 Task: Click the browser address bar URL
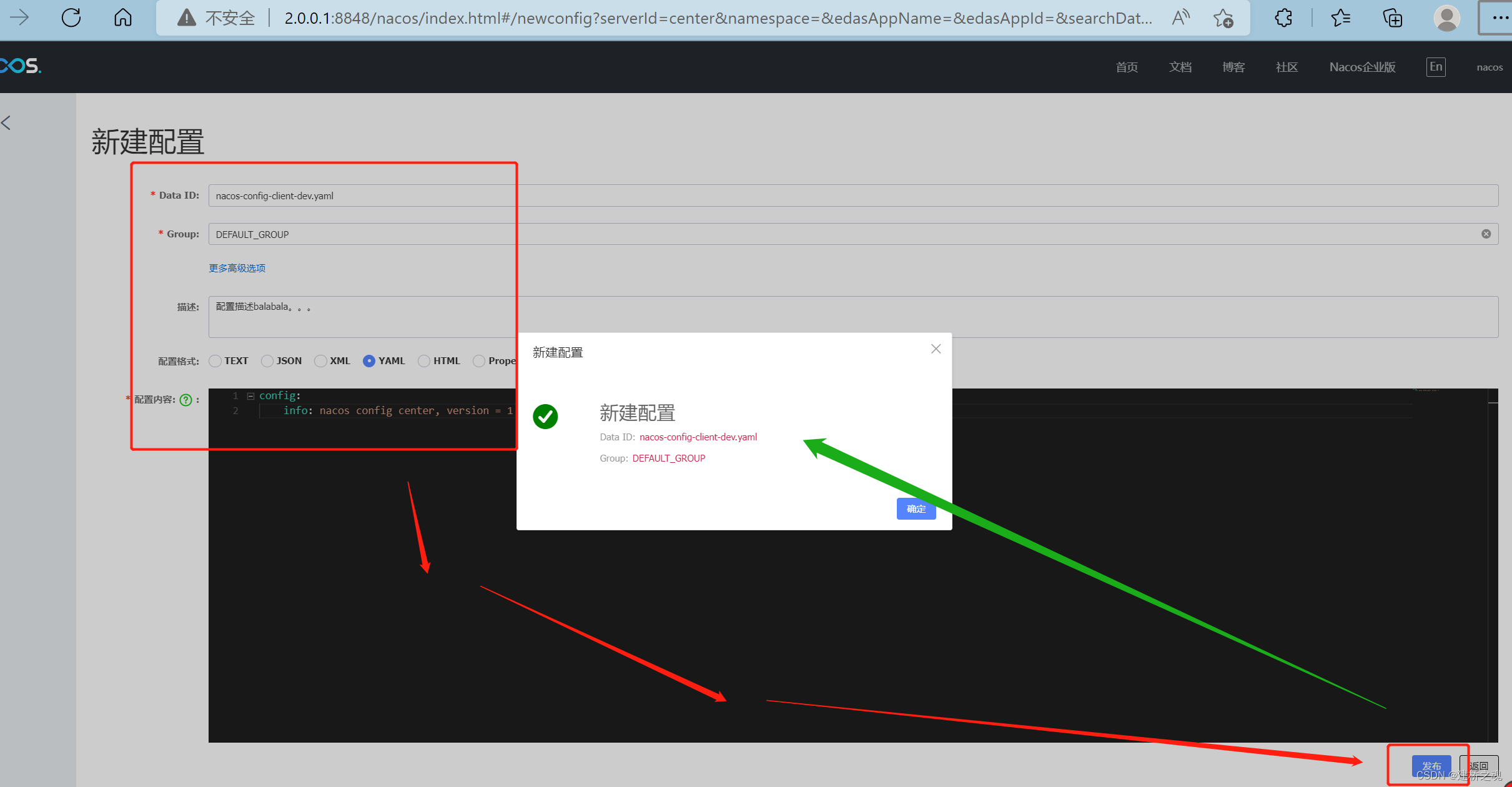(x=718, y=18)
